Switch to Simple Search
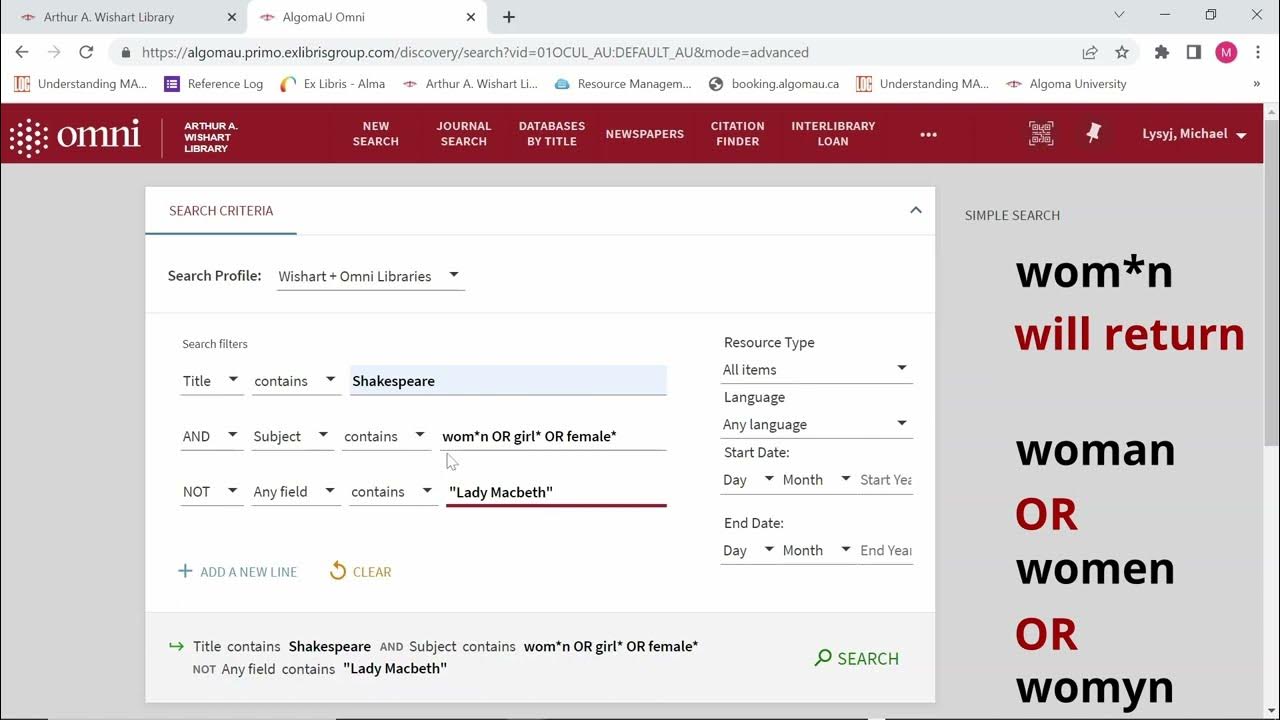 [x=1012, y=215]
